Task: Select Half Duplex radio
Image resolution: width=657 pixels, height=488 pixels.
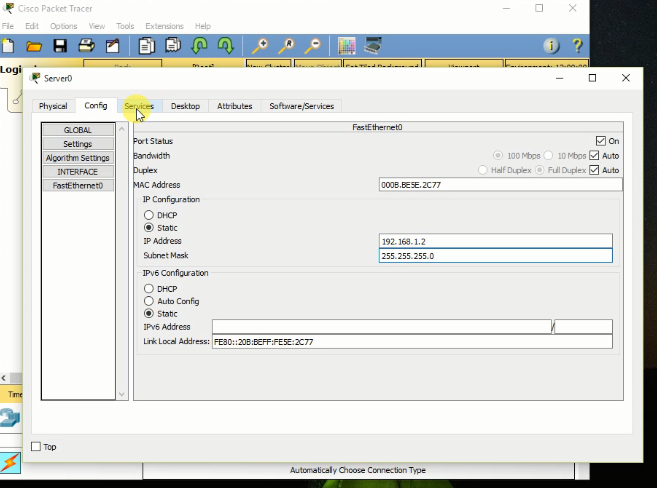Action: 483,170
